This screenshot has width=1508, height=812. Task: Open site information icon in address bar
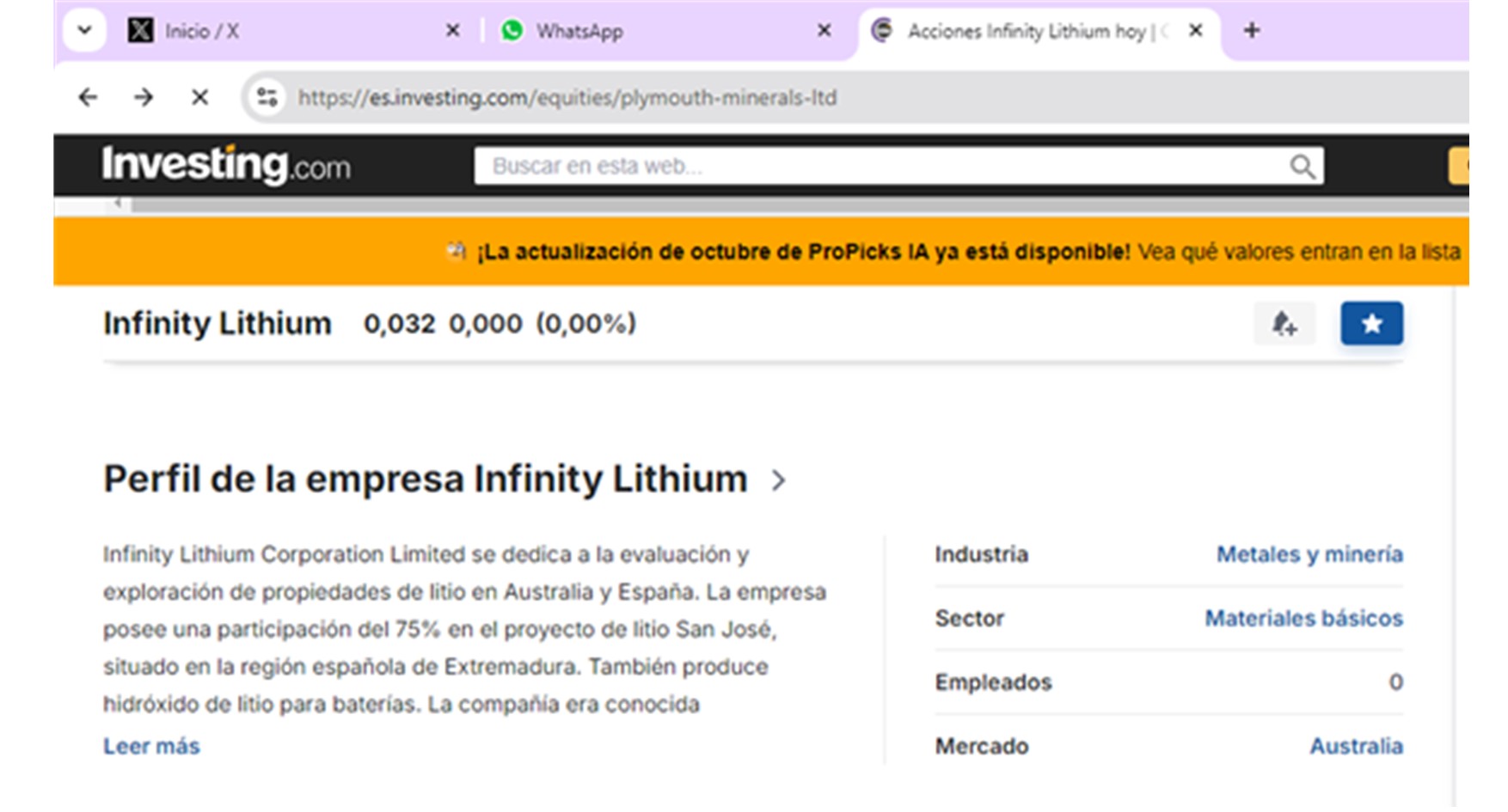[x=267, y=98]
